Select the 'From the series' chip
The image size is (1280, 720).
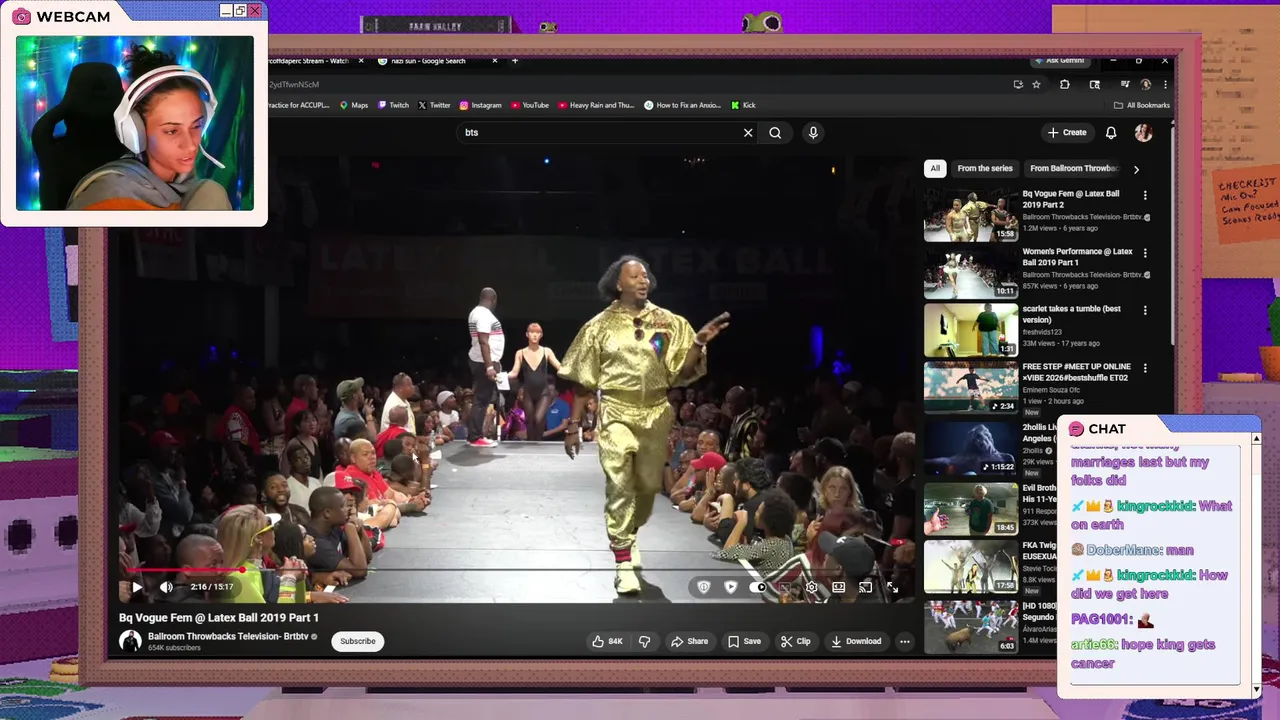(985, 168)
